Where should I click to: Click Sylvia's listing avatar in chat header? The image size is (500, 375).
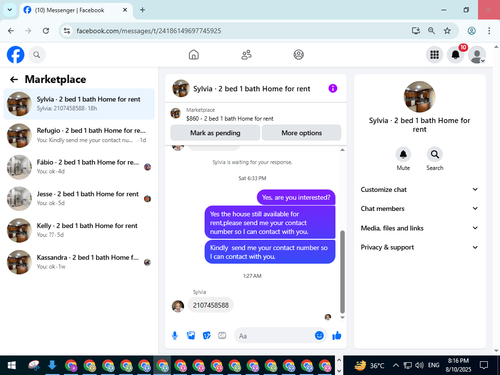pos(181,88)
